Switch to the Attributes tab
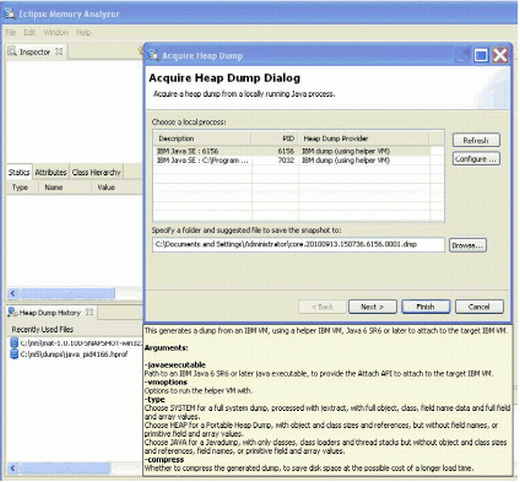Screen dimensions: 520x482 (x=51, y=172)
